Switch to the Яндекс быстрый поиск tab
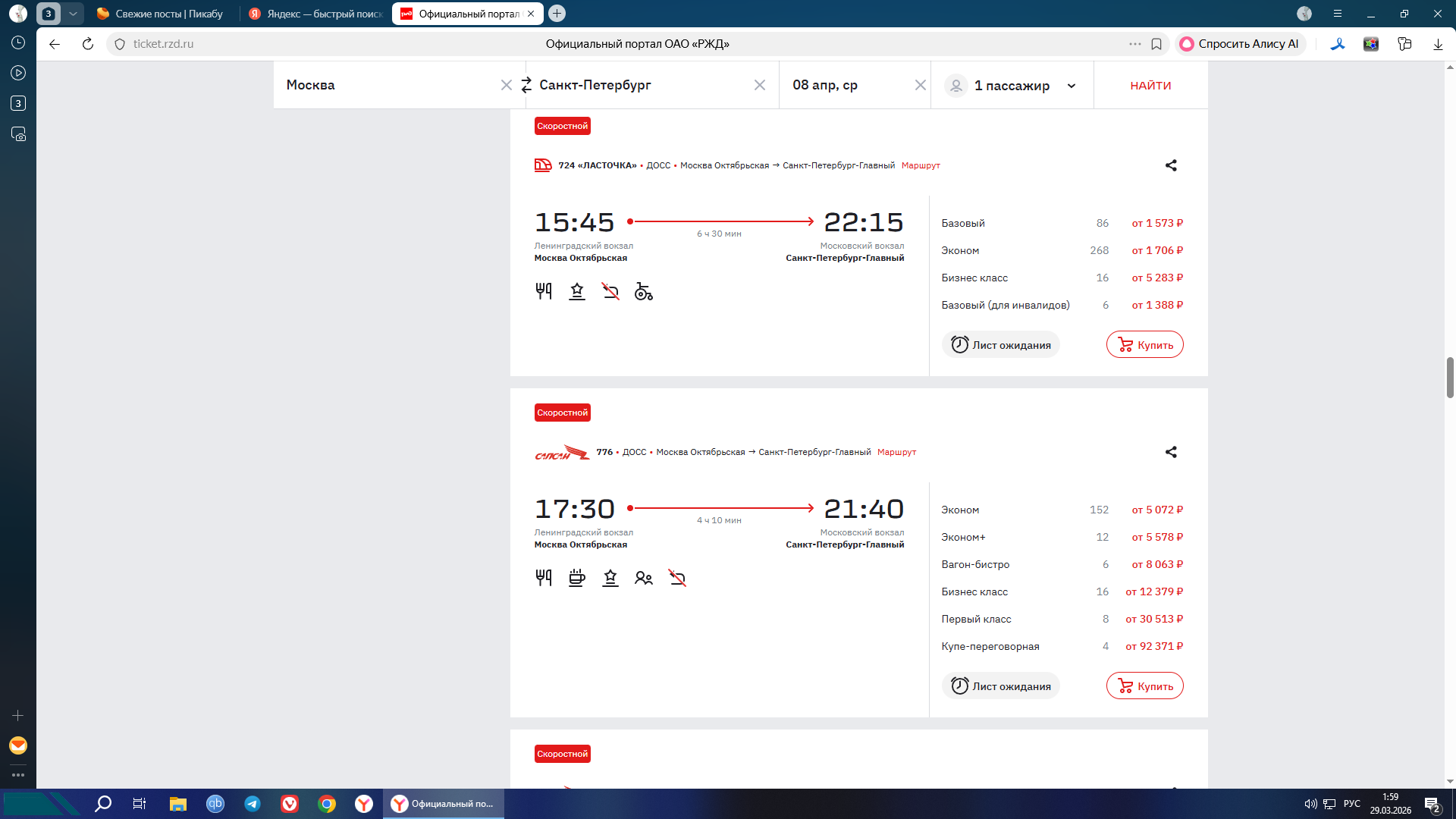 tap(316, 14)
